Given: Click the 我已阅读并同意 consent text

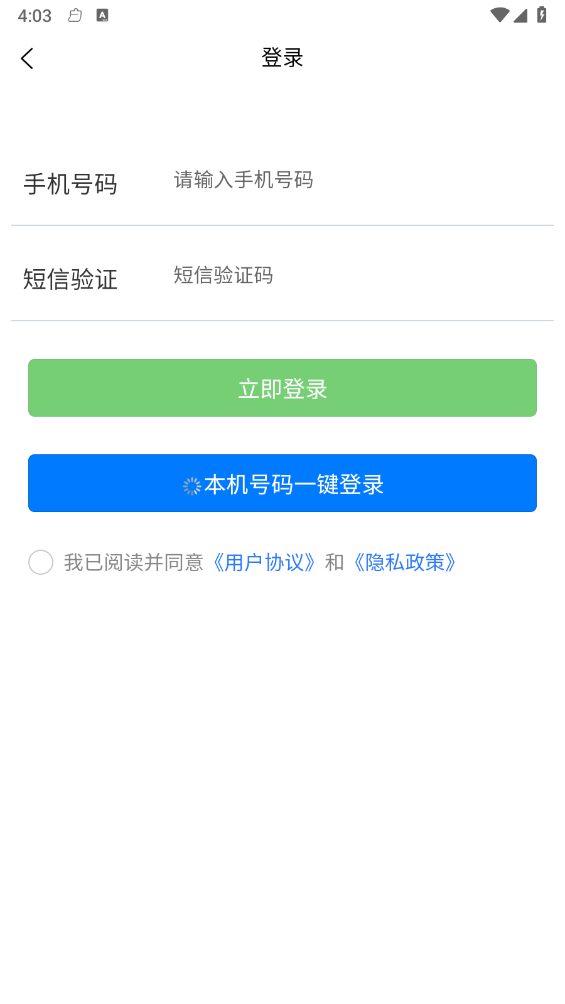Looking at the screenshot, I should point(133,563).
